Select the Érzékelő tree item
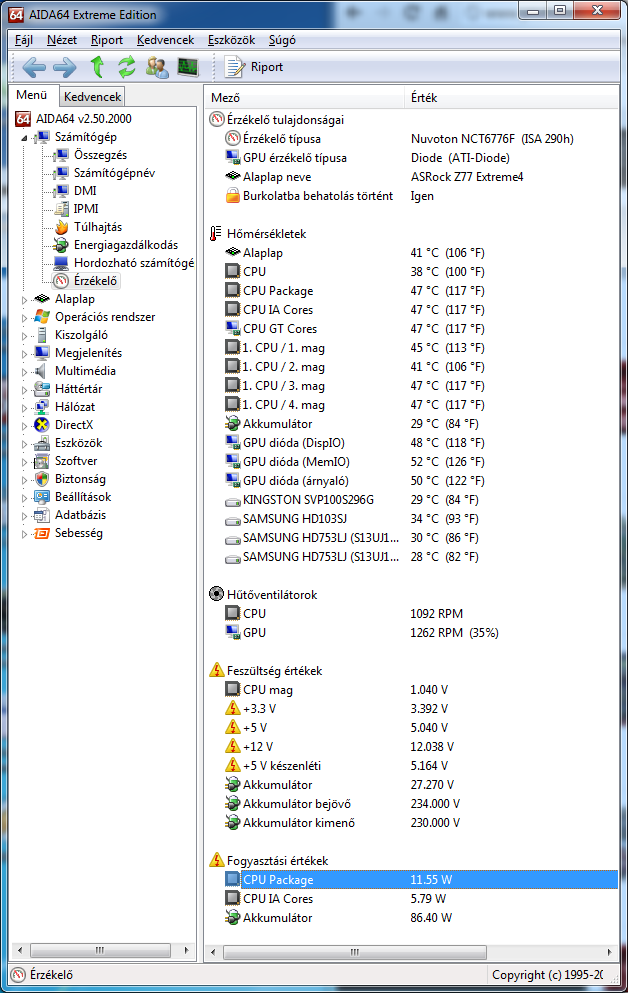Screen dimensions: 628x993 coord(95,281)
